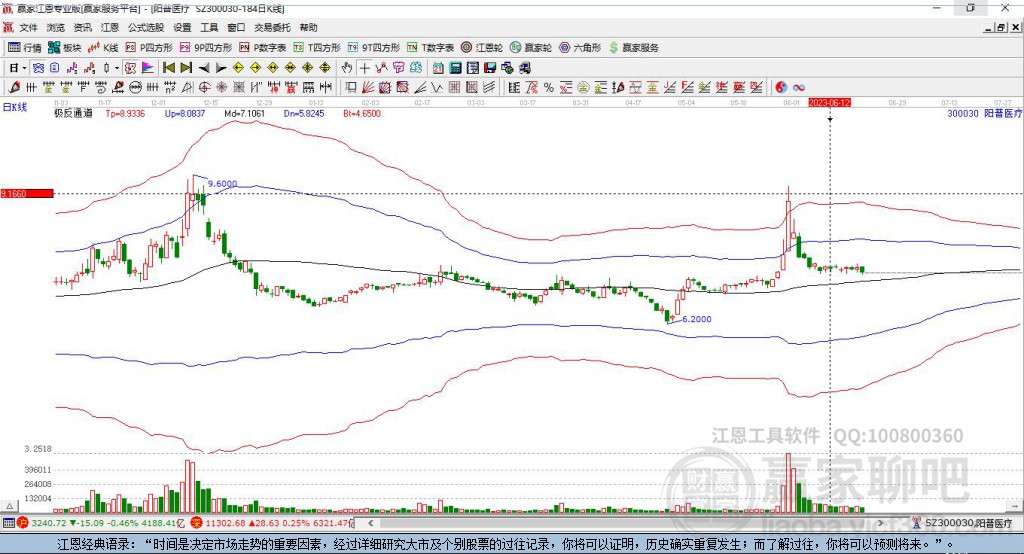Open the 六角形 hexagon tool
1024x554 pixels.
coord(580,48)
